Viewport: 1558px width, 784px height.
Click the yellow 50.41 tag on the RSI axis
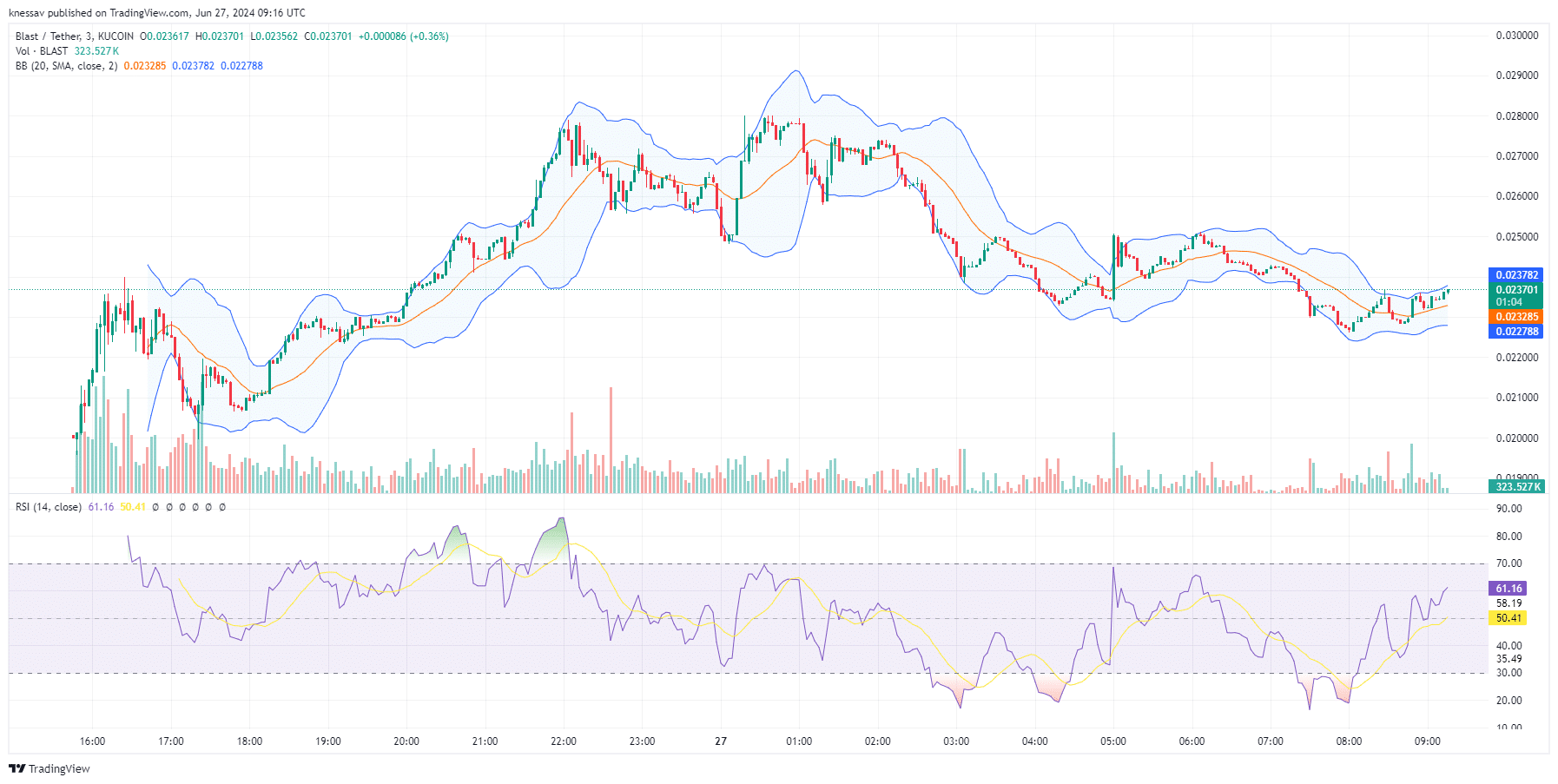coord(1508,618)
